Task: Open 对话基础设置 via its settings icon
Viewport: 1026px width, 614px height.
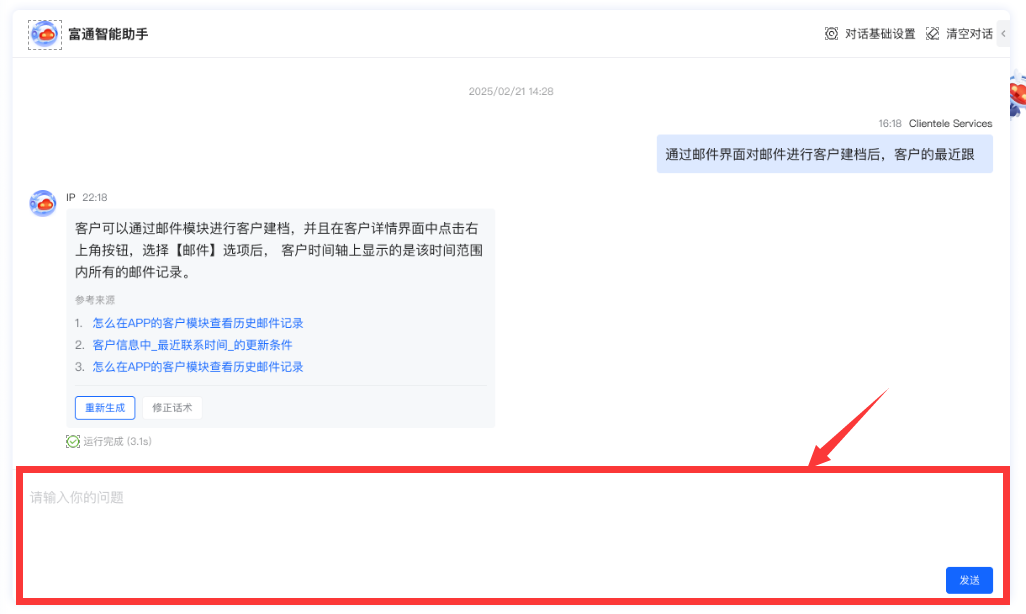Action: [831, 34]
